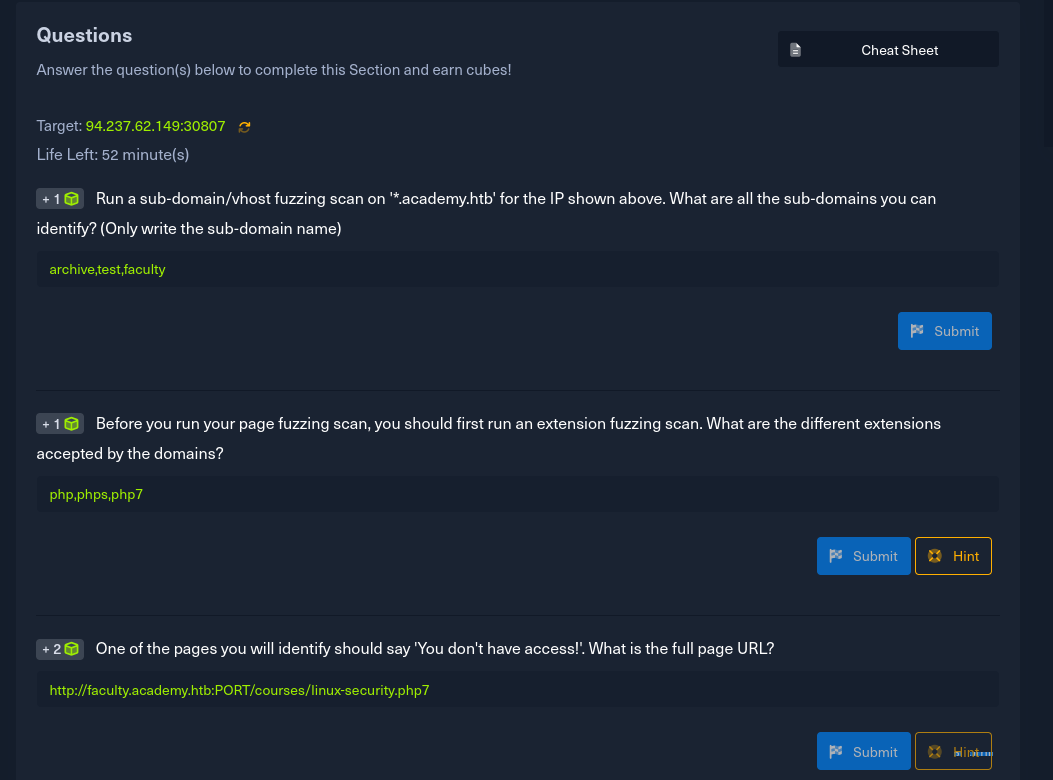Click the lifebuoy icon on the page URL Hint button
This screenshot has height=780, width=1053.
pos(935,752)
